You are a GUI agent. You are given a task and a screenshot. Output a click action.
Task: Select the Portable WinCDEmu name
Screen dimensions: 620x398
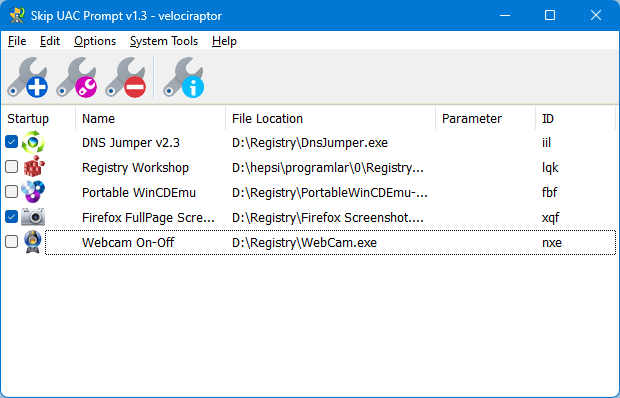point(139,192)
